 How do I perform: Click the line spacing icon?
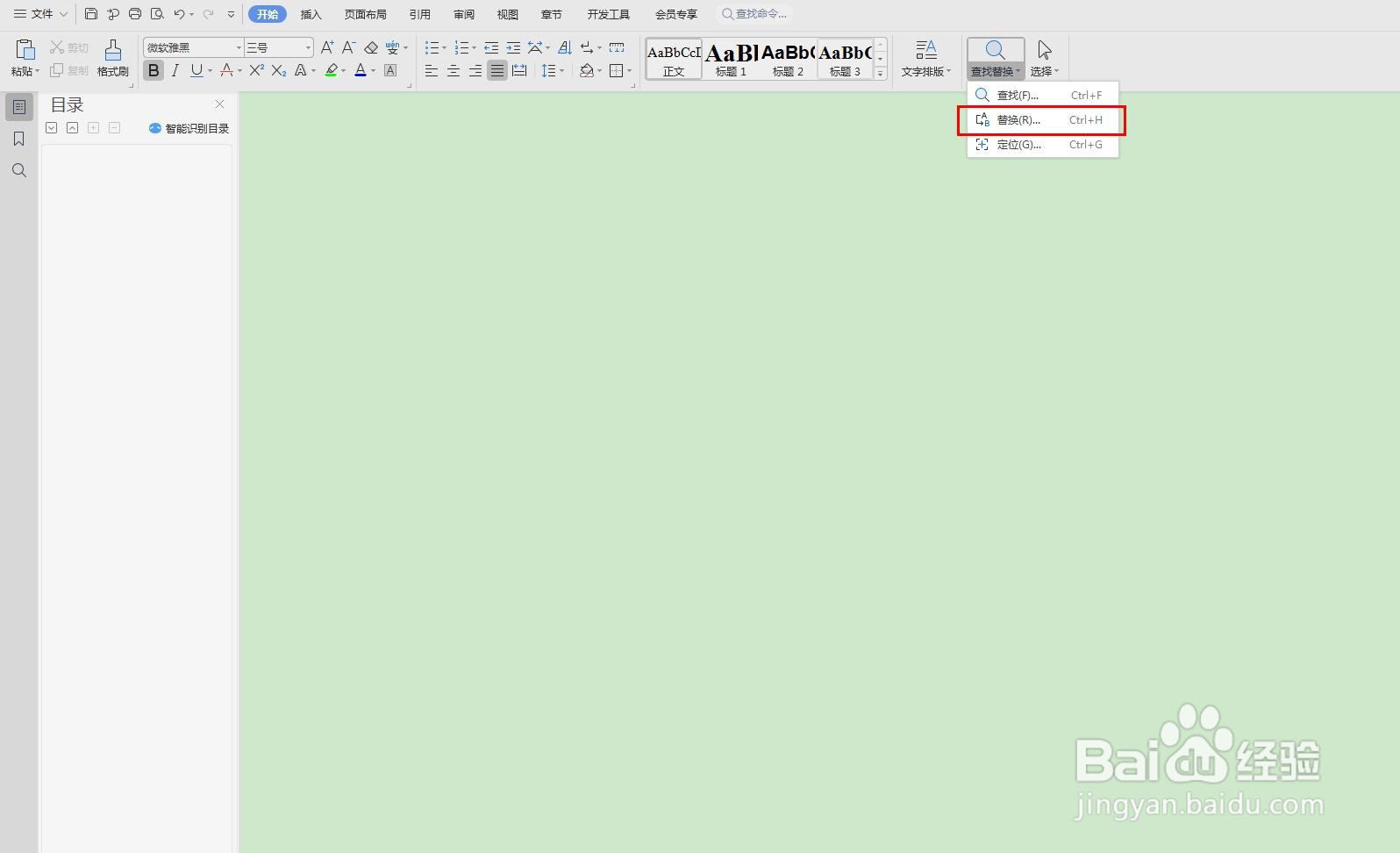point(548,70)
